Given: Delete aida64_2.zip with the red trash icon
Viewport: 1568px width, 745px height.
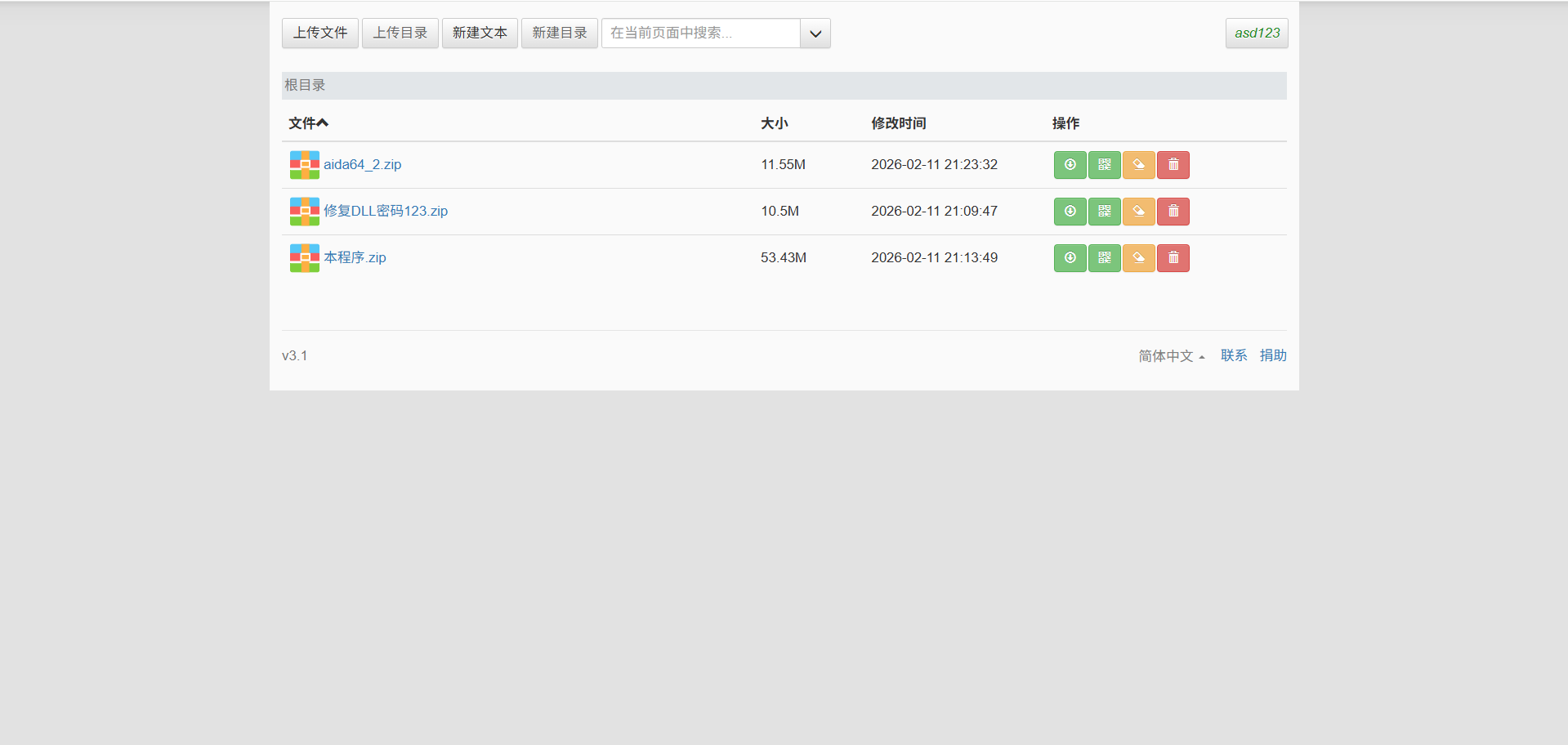Looking at the screenshot, I should [1173, 165].
